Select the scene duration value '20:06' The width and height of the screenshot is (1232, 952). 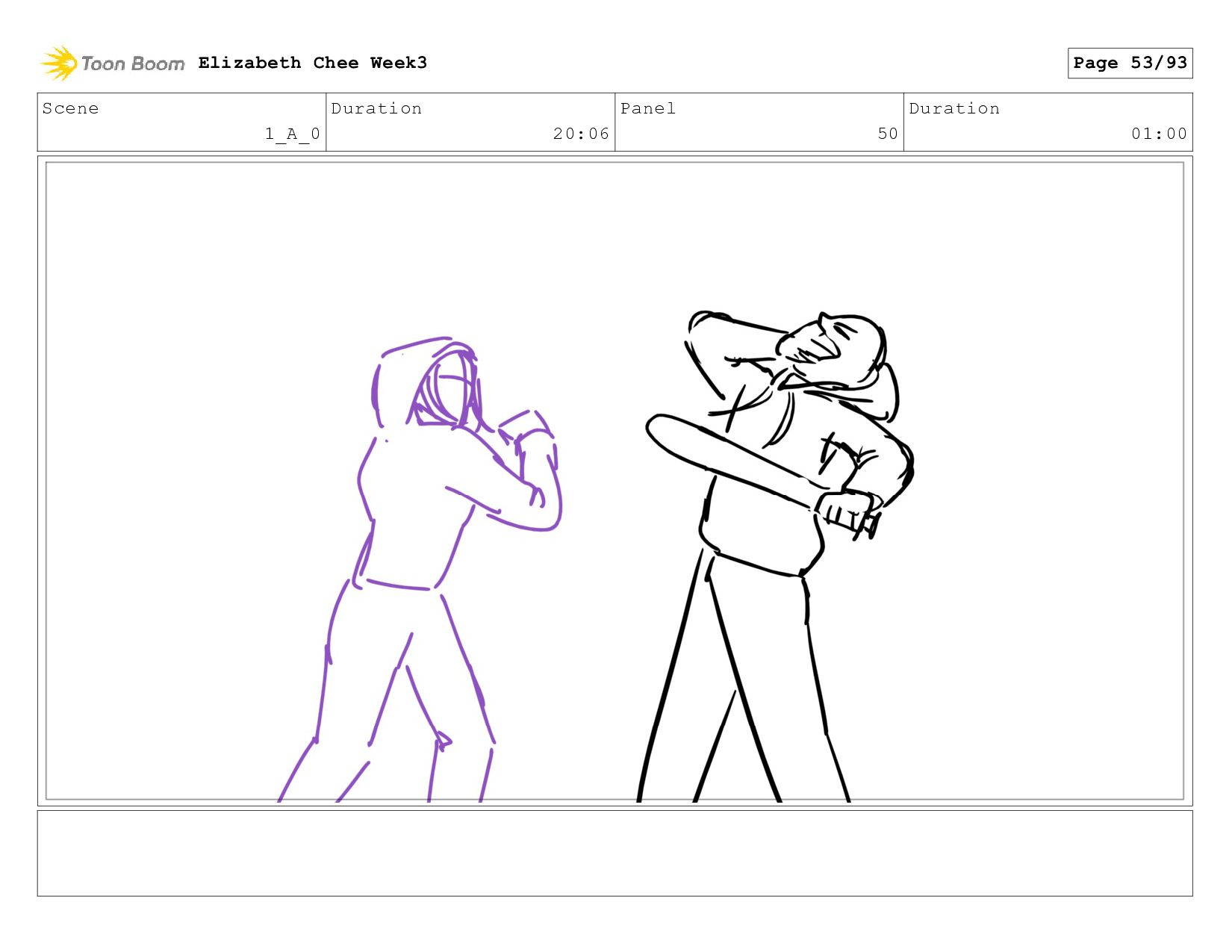581,134
